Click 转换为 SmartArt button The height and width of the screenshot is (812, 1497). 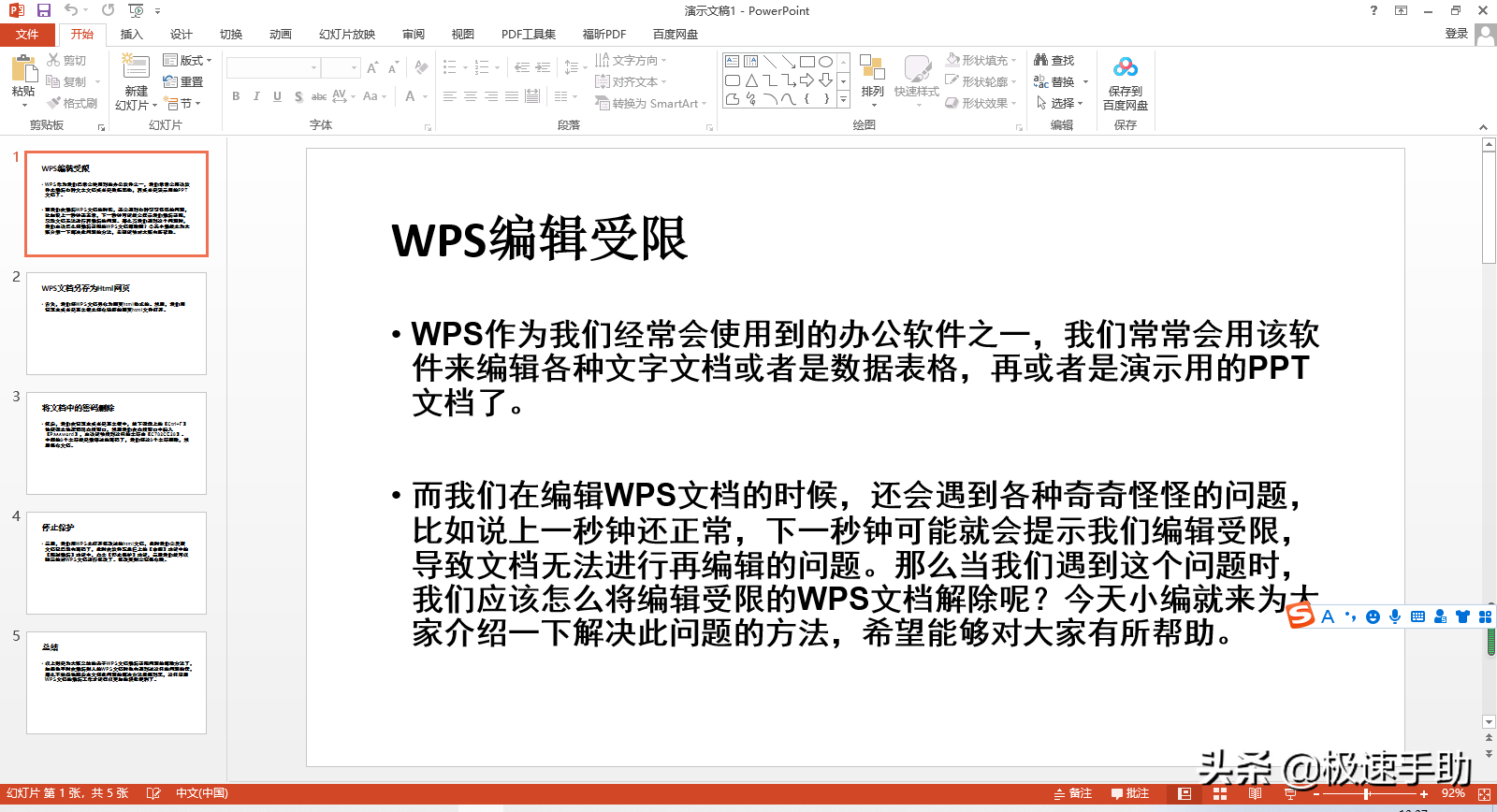coord(650,103)
